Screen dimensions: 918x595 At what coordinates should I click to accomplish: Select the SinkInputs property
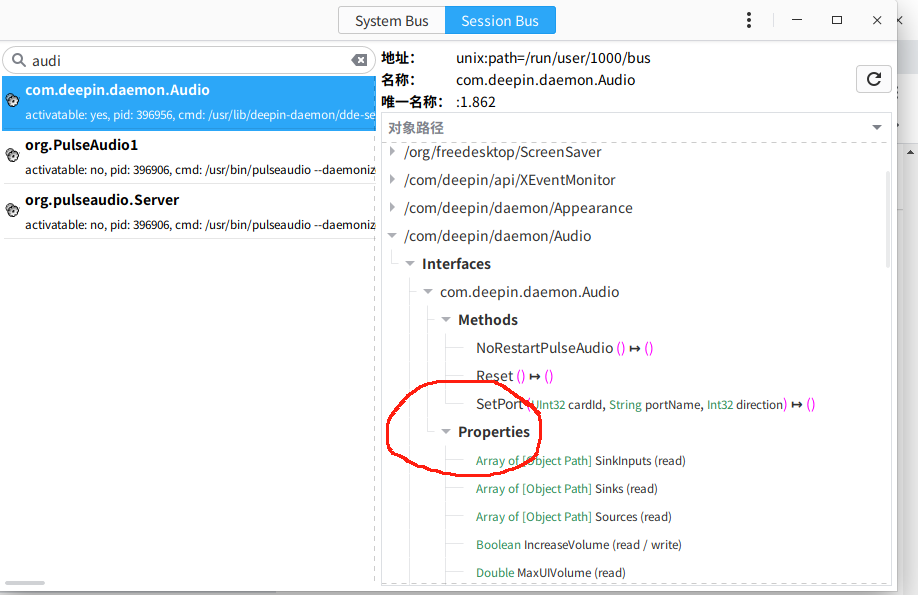[x=580, y=460]
